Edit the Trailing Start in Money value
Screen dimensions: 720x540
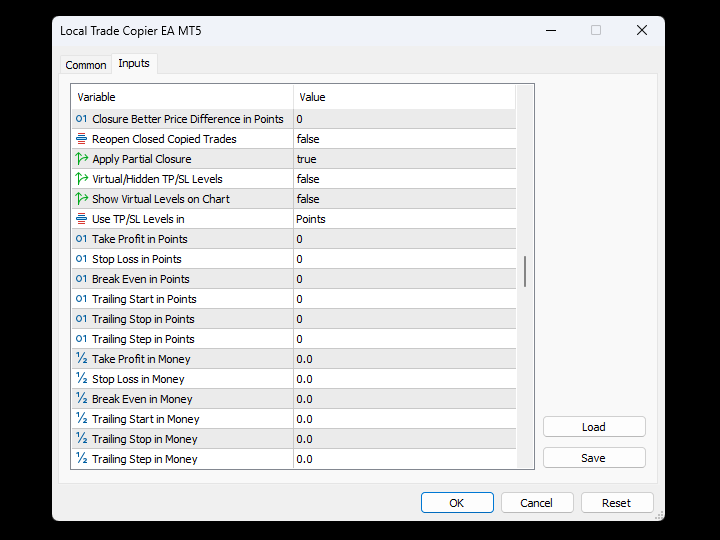[405, 418]
